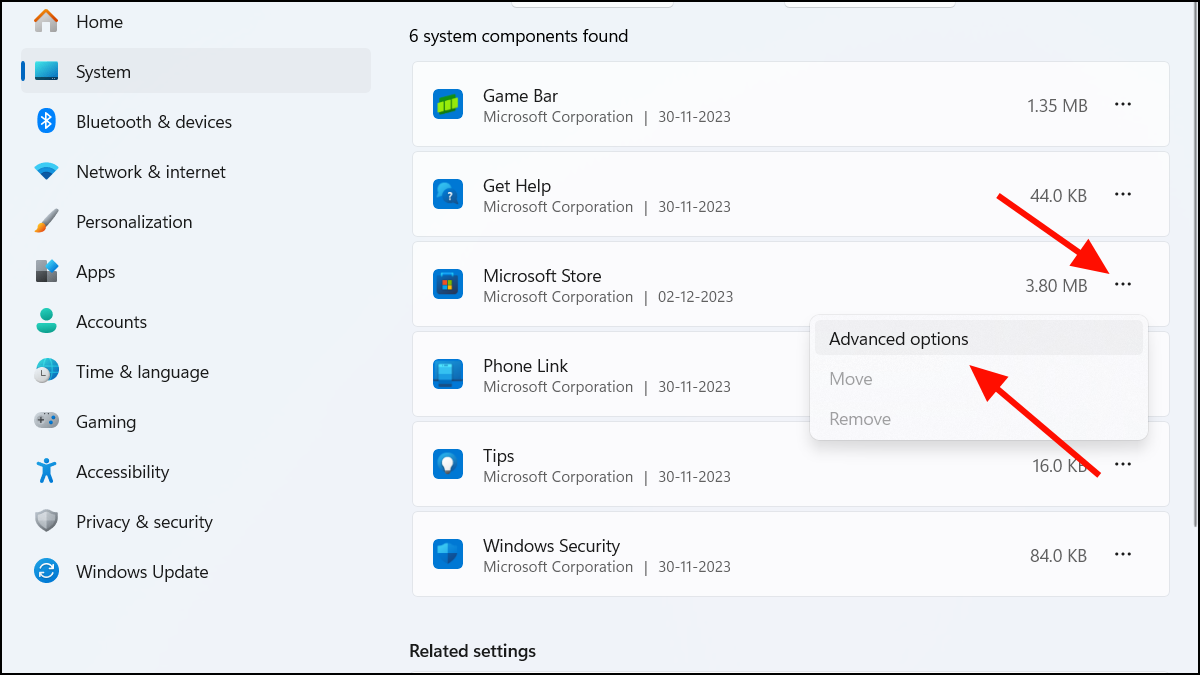Open the ellipsis menu for Game Bar
The height and width of the screenshot is (675, 1200).
(x=1122, y=104)
